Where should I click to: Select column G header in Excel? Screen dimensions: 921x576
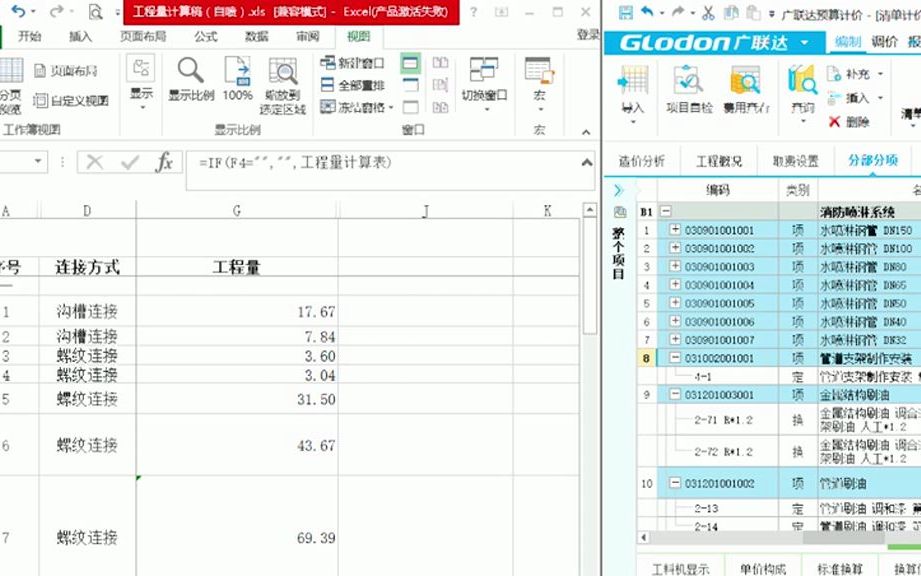pos(237,210)
